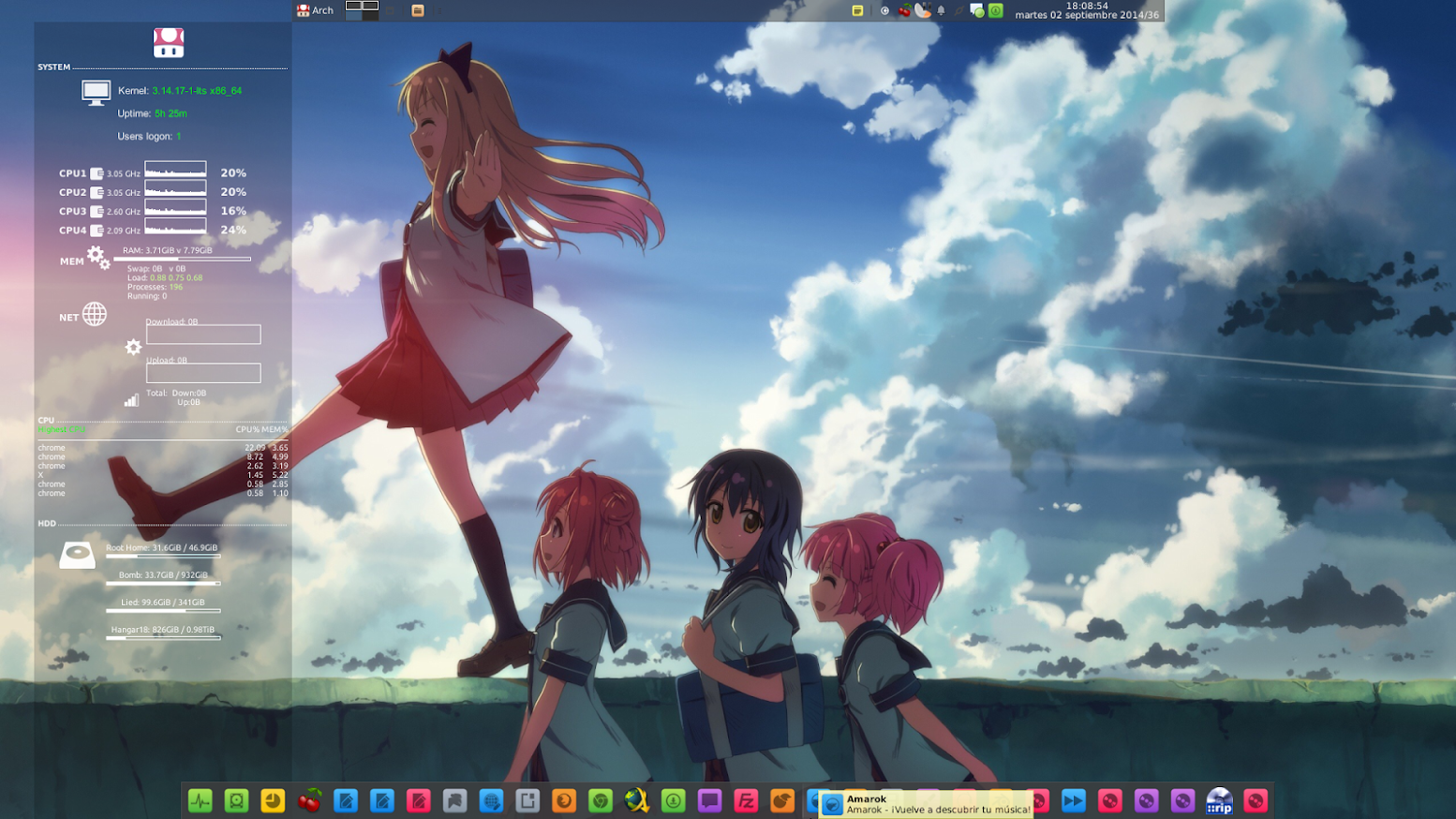Open pink disc icon beside fast-forward icon

point(1110,800)
